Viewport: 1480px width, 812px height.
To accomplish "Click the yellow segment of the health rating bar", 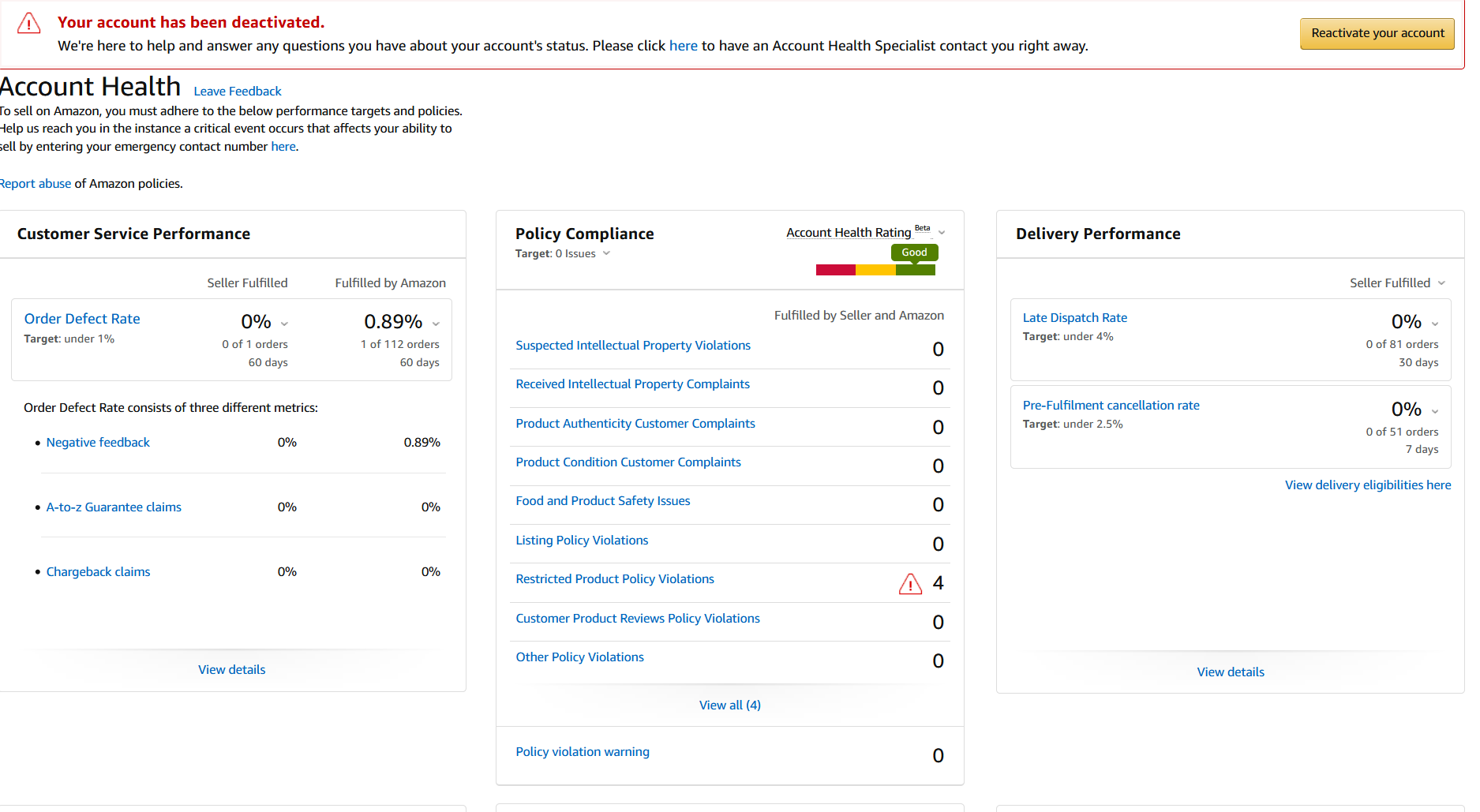I will [x=875, y=271].
